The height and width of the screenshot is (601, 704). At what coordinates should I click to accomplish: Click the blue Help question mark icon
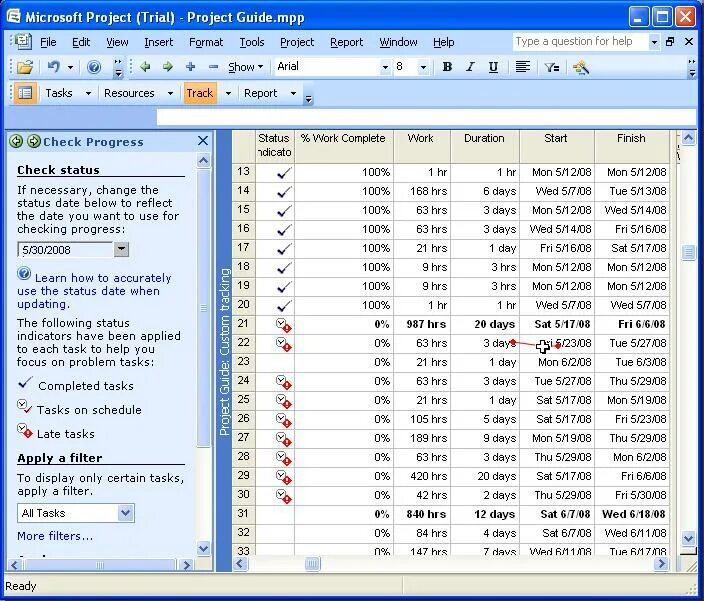point(94,67)
